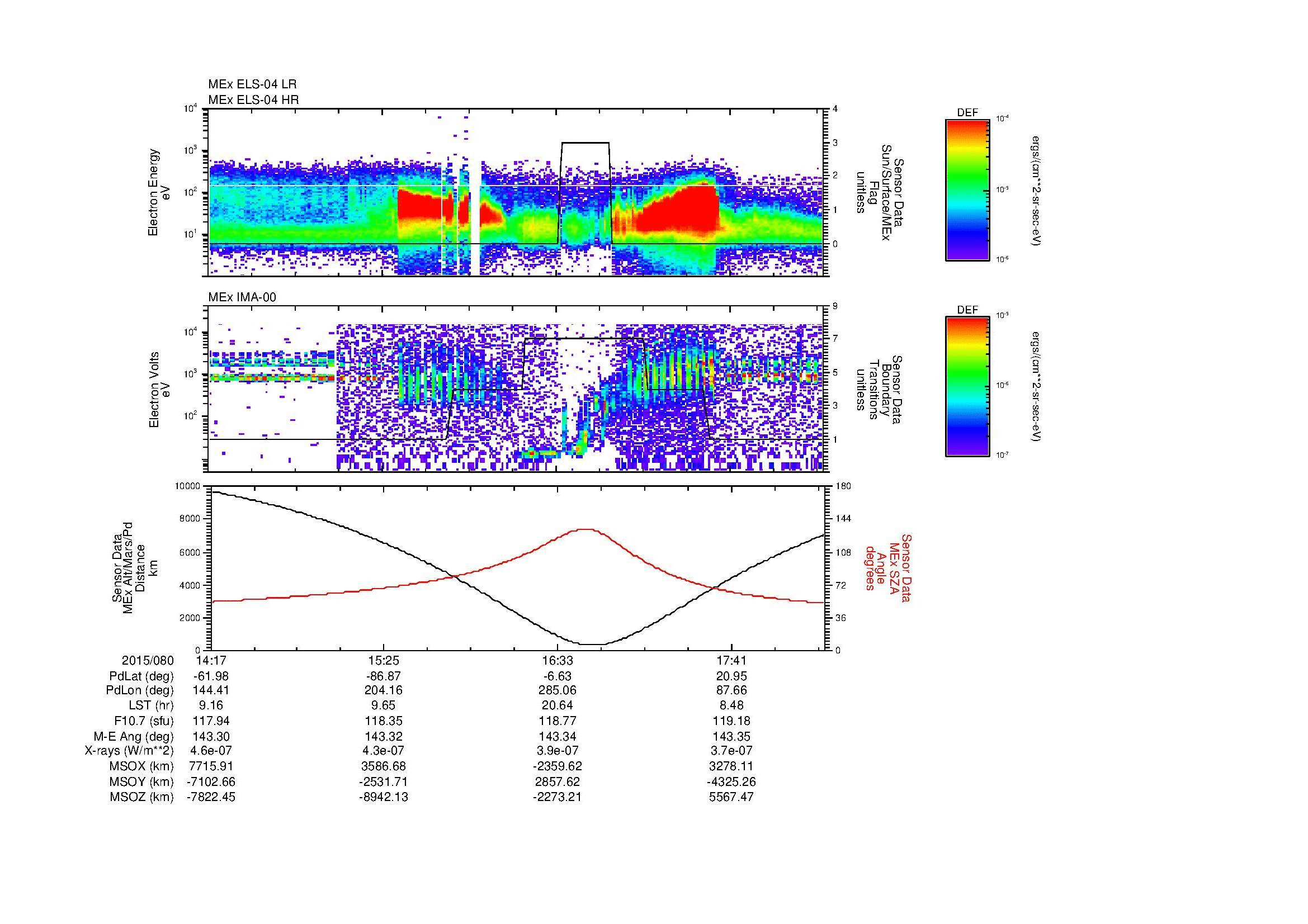Click the PdLat value '-86.87'
The image size is (1308, 924).
(x=385, y=676)
